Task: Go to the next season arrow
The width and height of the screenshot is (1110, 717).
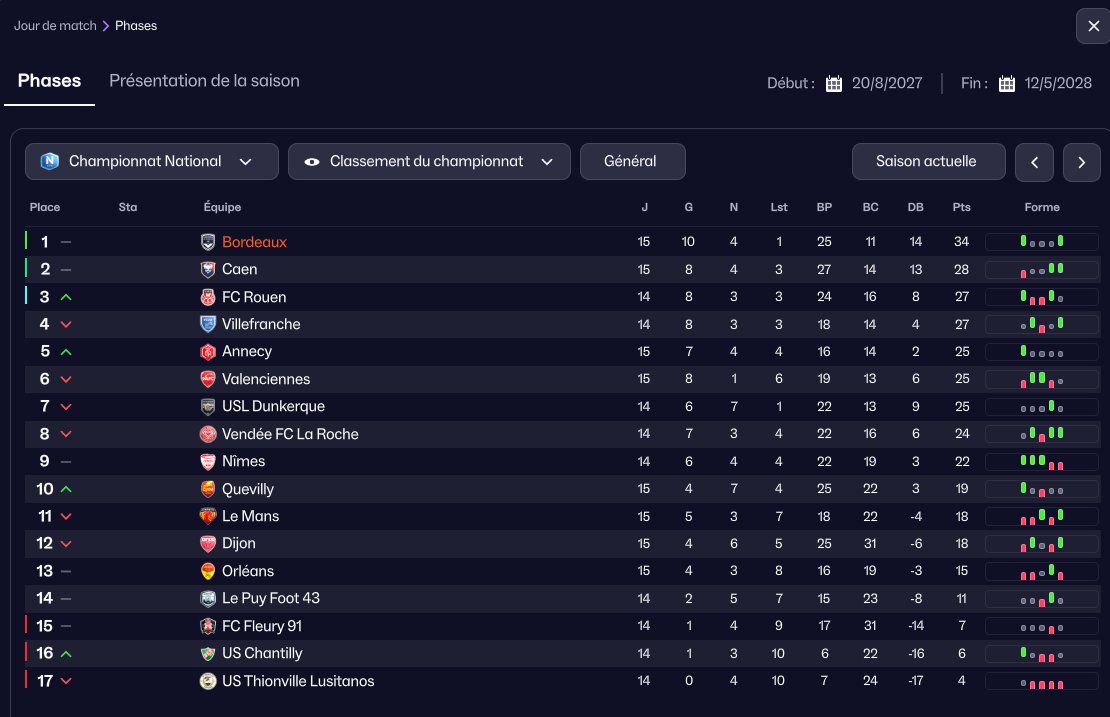Action: [x=1081, y=162]
